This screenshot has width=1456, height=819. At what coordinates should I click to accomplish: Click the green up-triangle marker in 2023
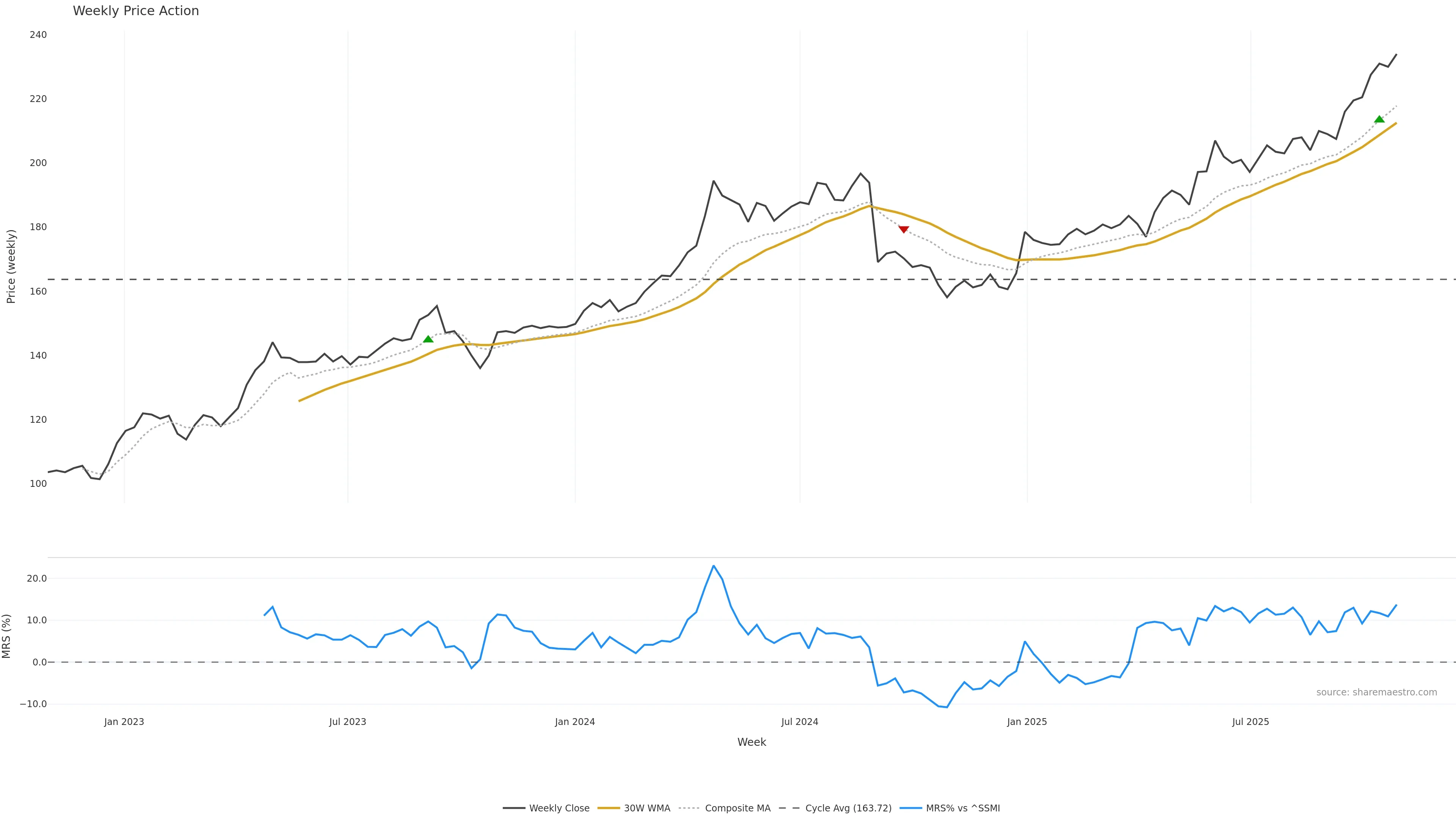coord(428,339)
